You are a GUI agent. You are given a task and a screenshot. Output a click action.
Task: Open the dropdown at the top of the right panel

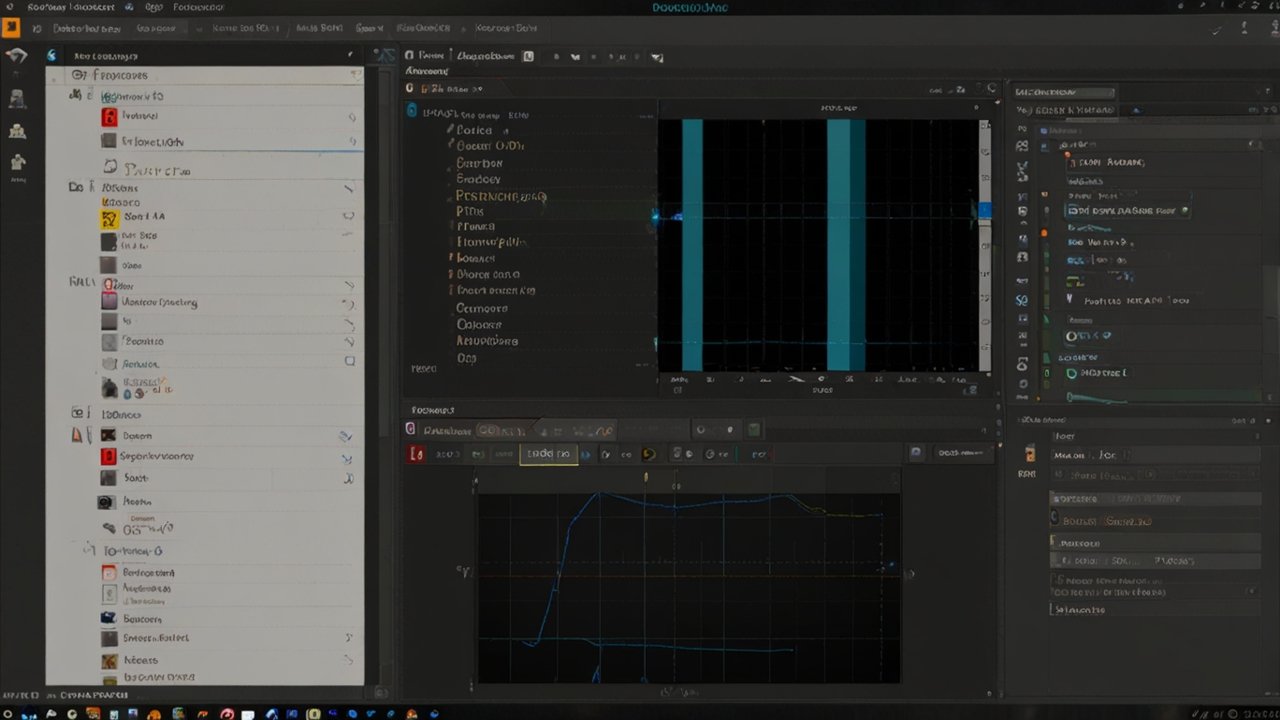[1063, 92]
